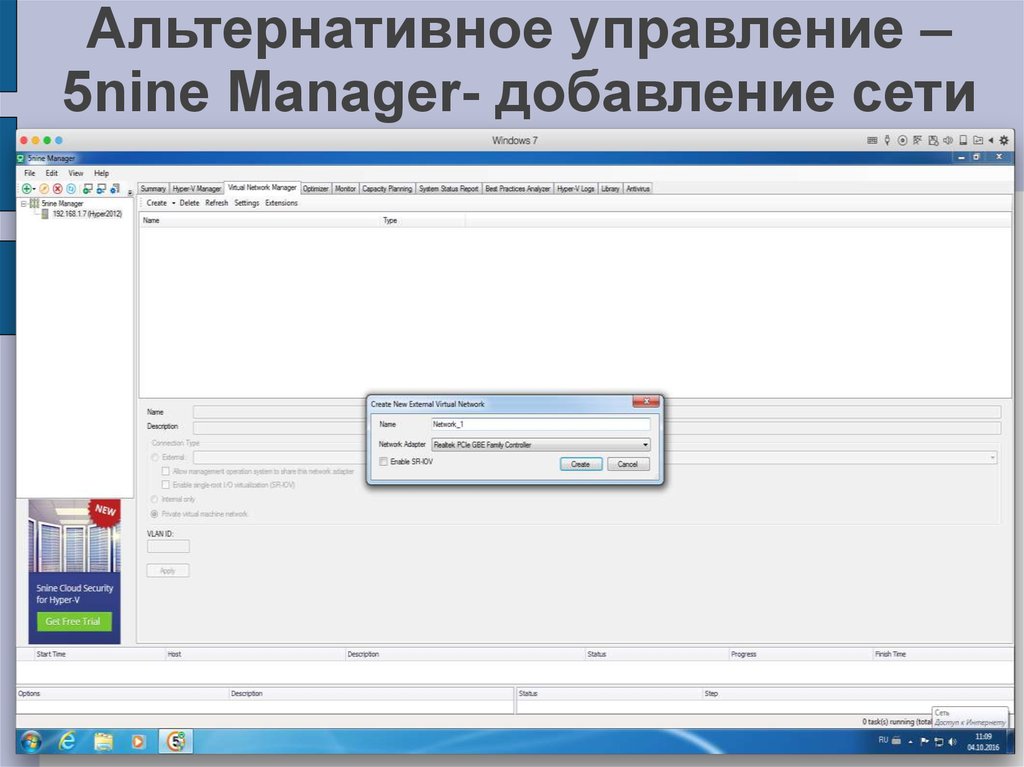Click the Name field containing Network_1
The image size is (1024, 767).
pyautogui.click(x=541, y=425)
